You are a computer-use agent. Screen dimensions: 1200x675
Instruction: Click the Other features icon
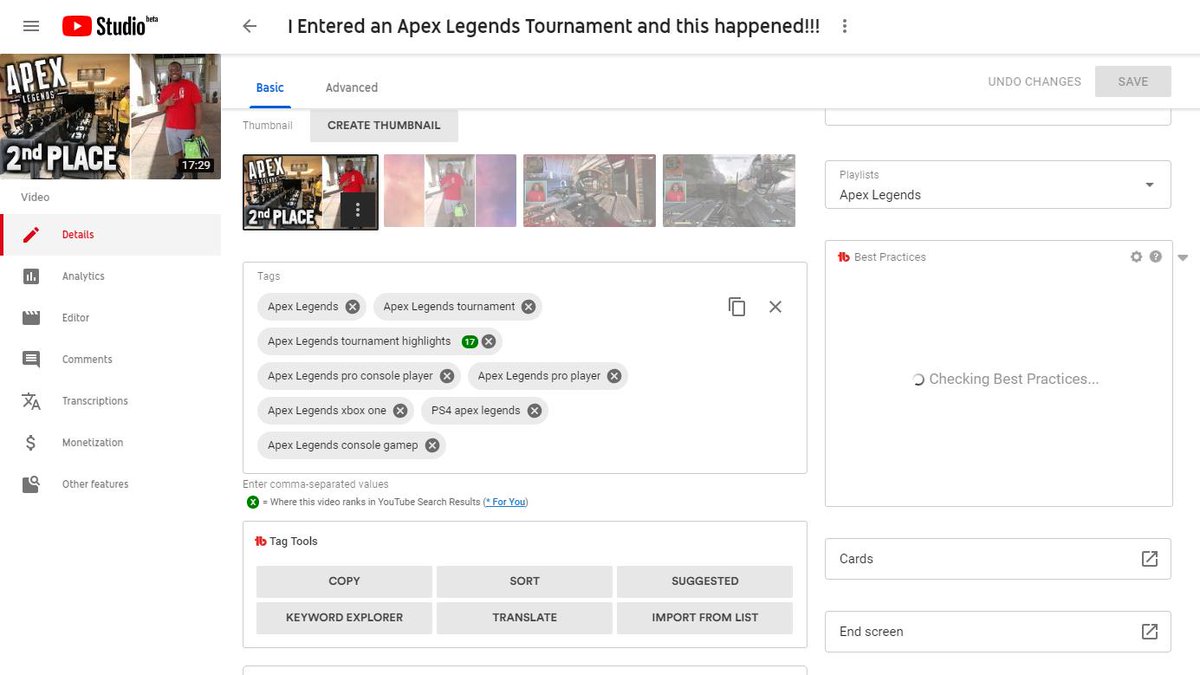[31, 484]
